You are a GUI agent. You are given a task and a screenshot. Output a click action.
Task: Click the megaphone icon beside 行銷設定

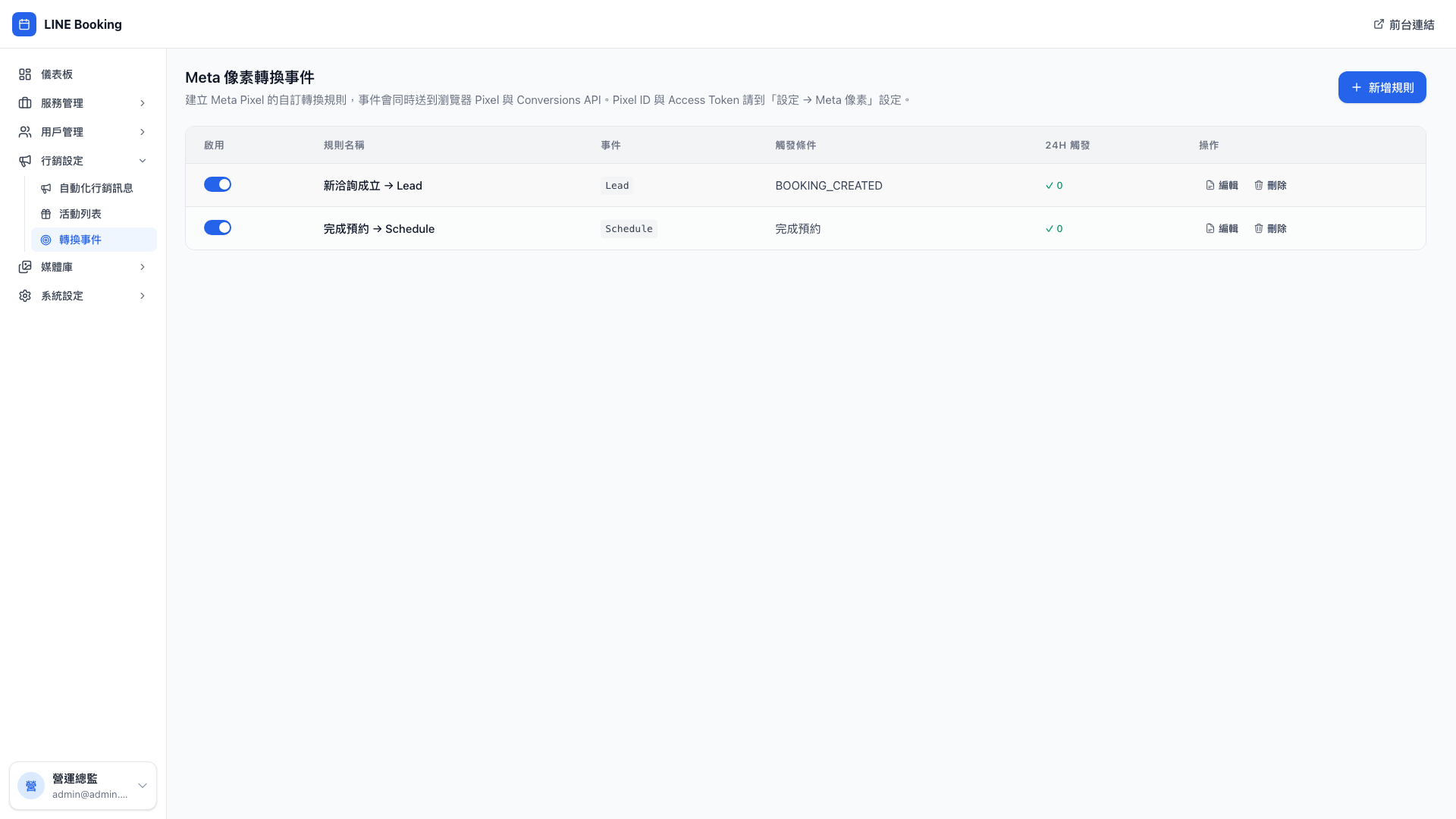pyautogui.click(x=25, y=161)
